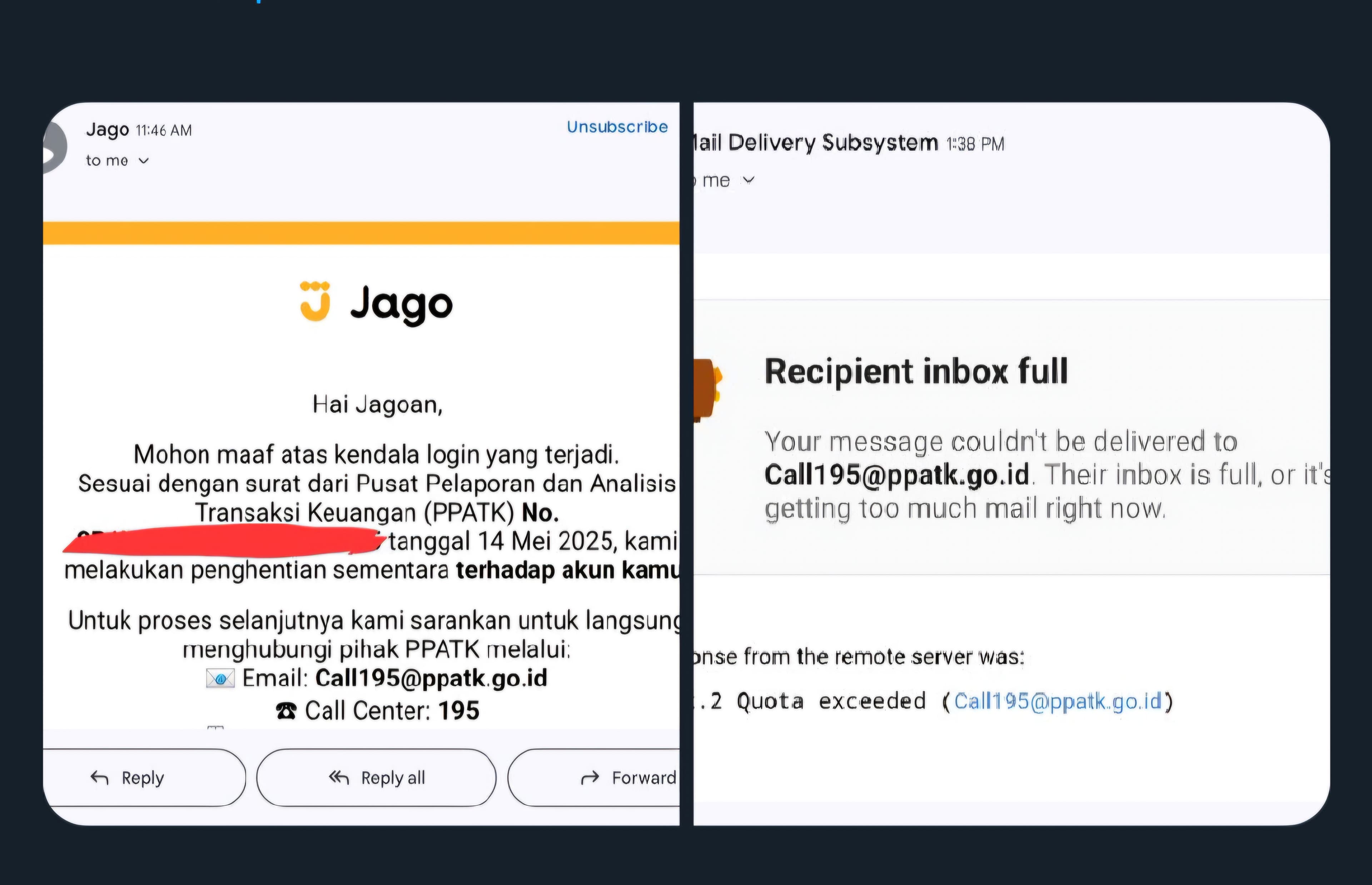The image size is (1372, 885).
Task: Click the Unsubscribe link
Action: (617, 127)
